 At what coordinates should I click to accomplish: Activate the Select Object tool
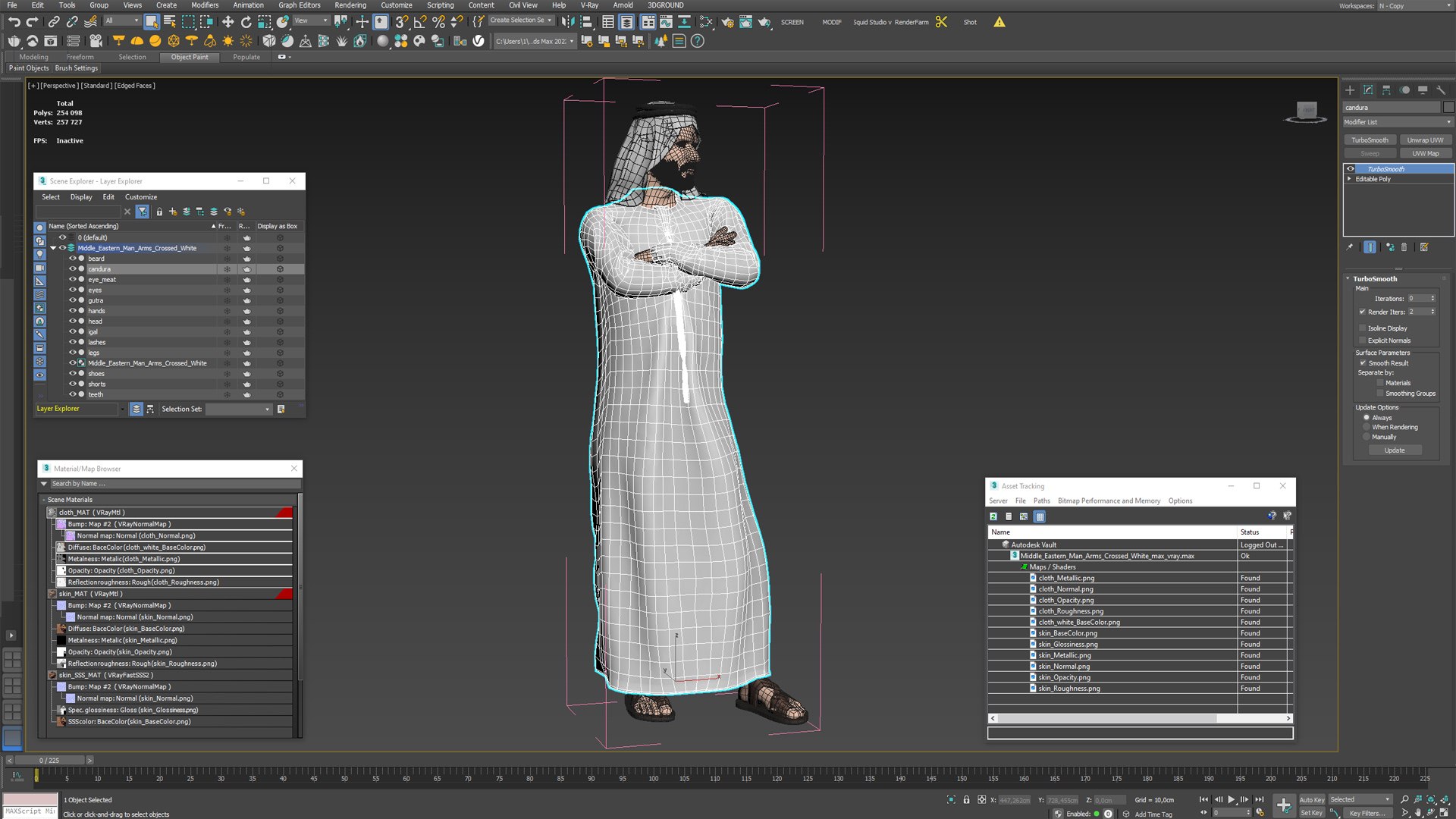click(x=152, y=22)
